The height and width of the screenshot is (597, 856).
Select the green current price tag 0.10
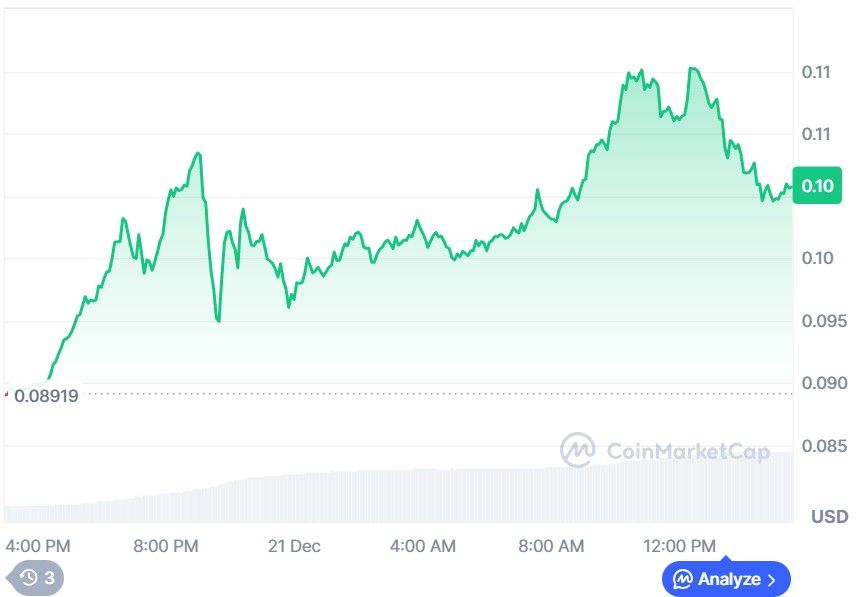pyautogui.click(x=818, y=187)
